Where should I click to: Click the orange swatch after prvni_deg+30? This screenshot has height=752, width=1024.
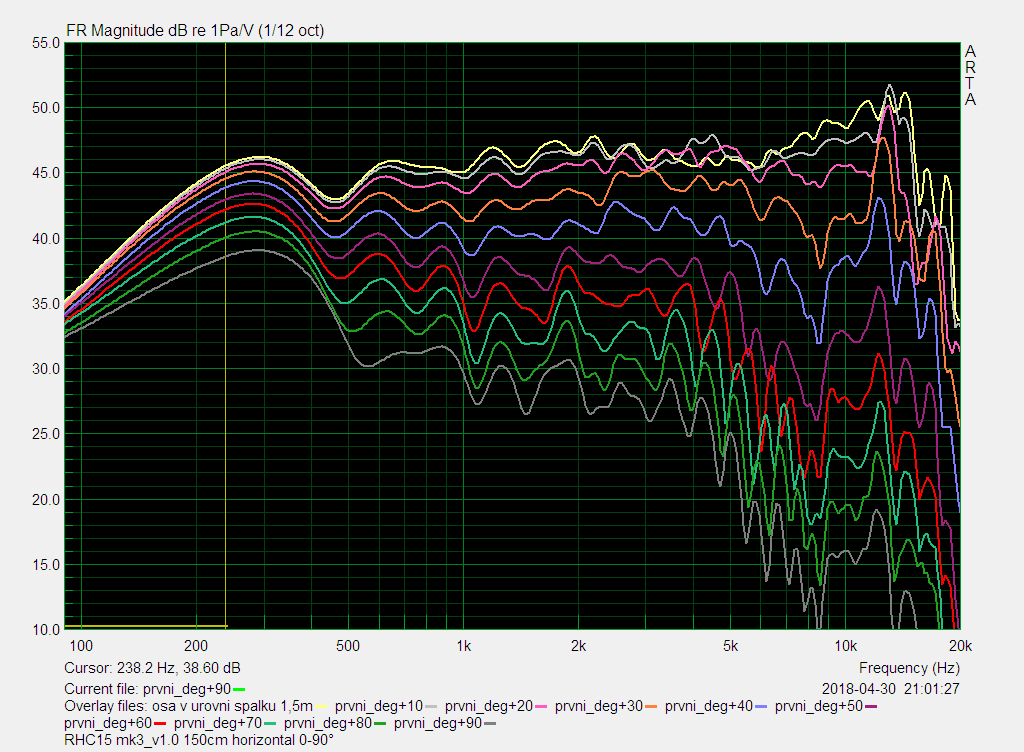[x=650, y=706]
